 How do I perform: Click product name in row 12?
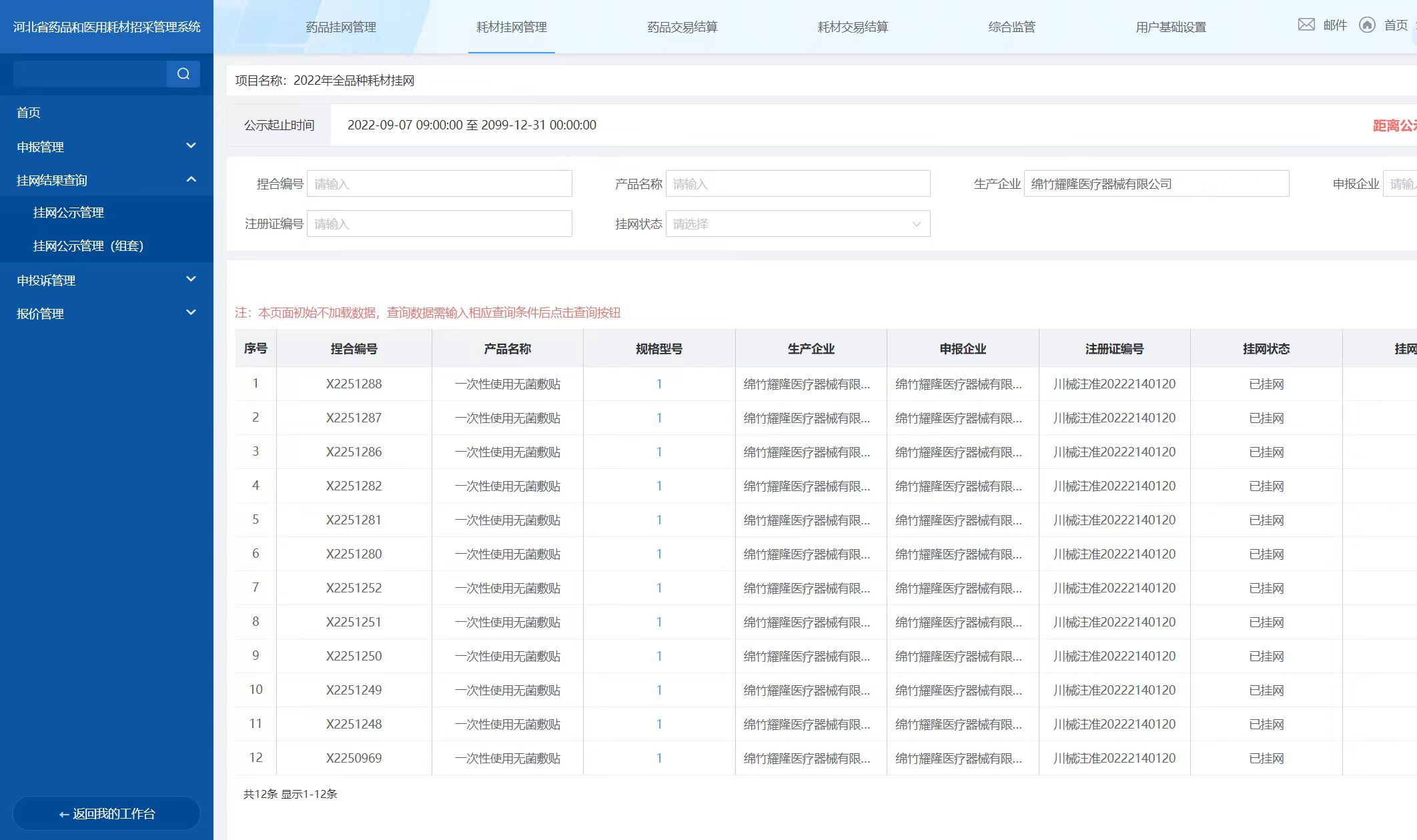point(508,758)
